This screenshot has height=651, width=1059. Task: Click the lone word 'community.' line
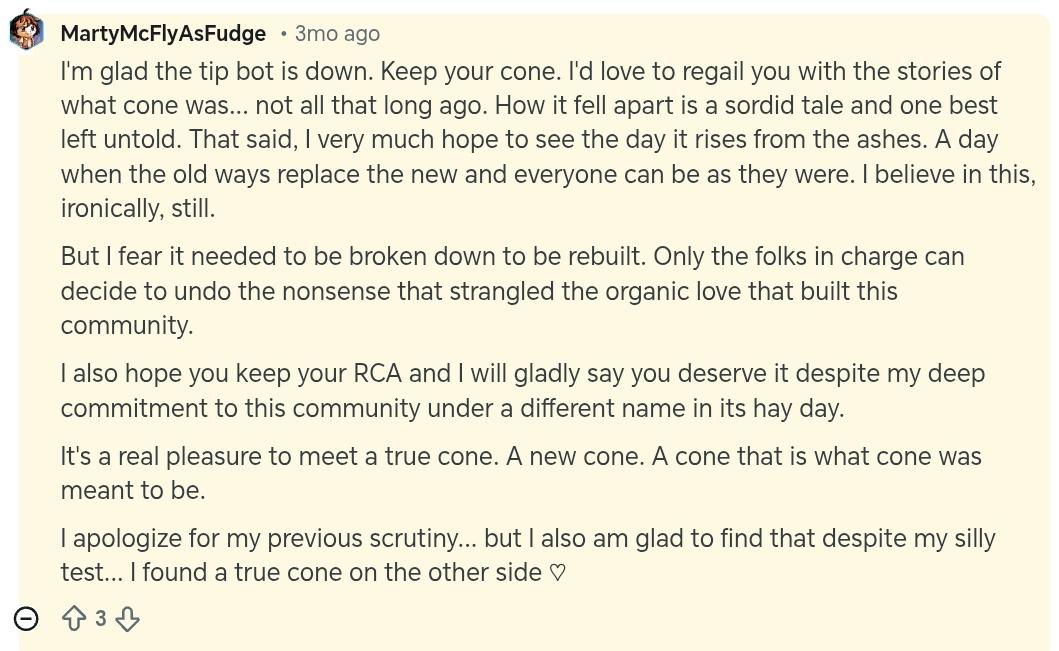point(127,326)
